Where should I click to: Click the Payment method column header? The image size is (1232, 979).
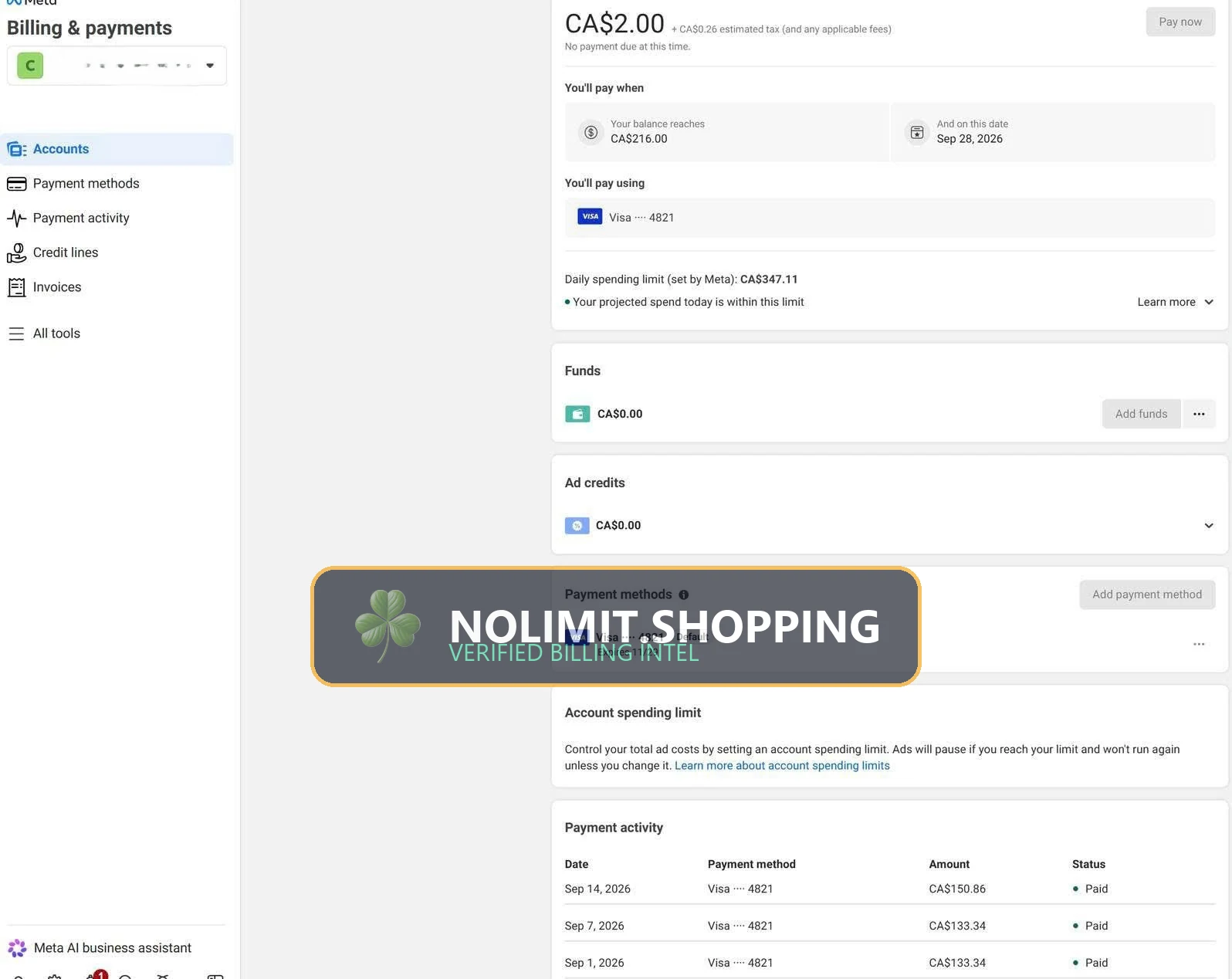752,865
